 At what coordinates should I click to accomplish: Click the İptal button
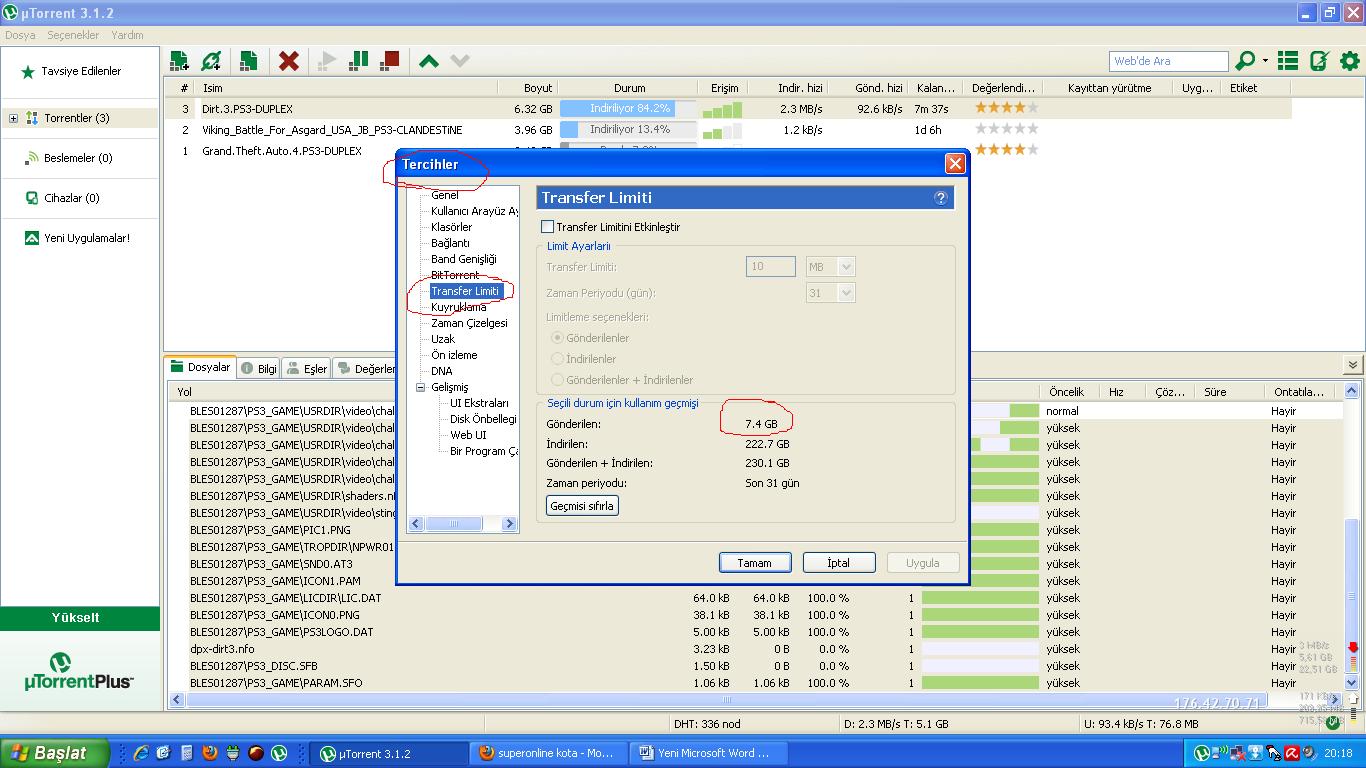pyautogui.click(x=839, y=563)
